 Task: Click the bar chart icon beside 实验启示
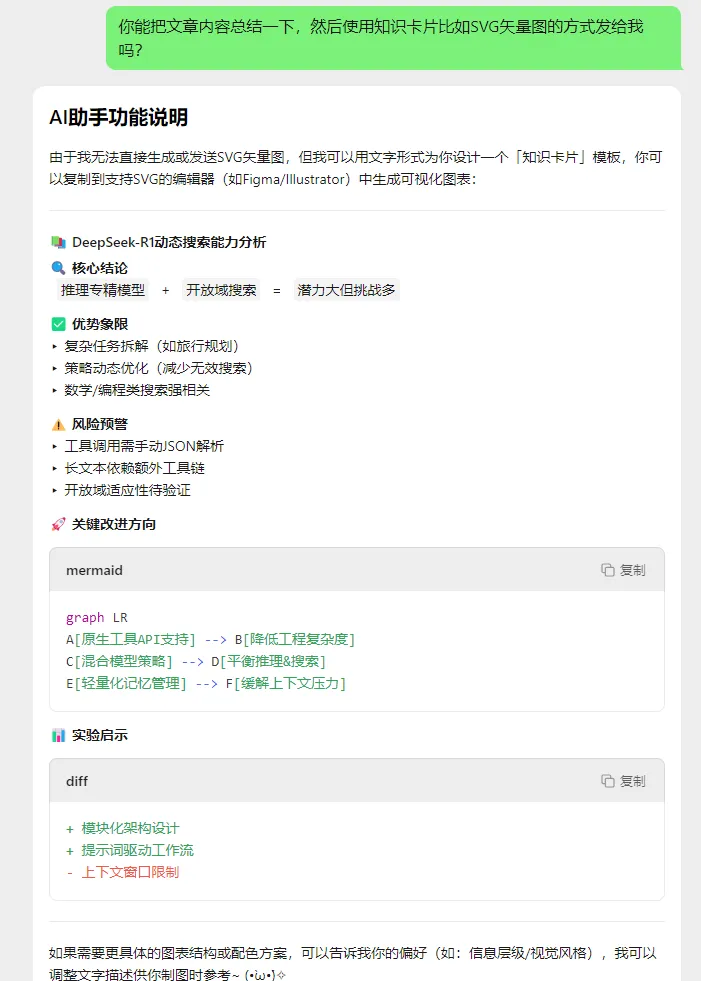pyautogui.click(x=58, y=735)
